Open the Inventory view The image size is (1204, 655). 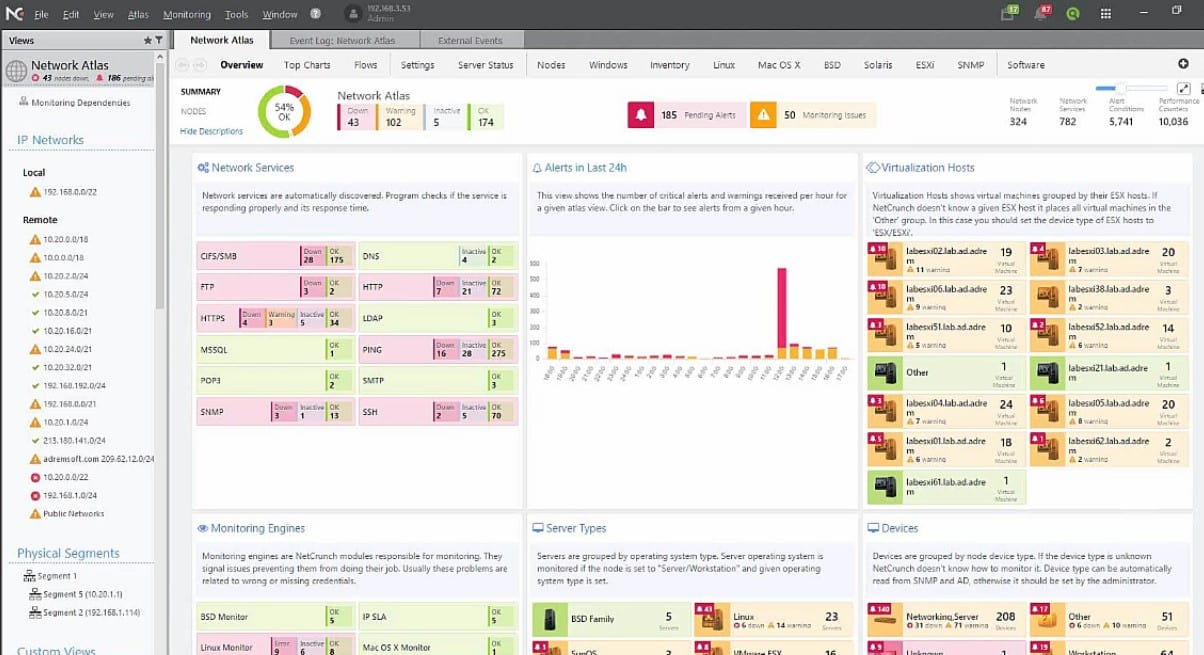pyautogui.click(x=669, y=65)
